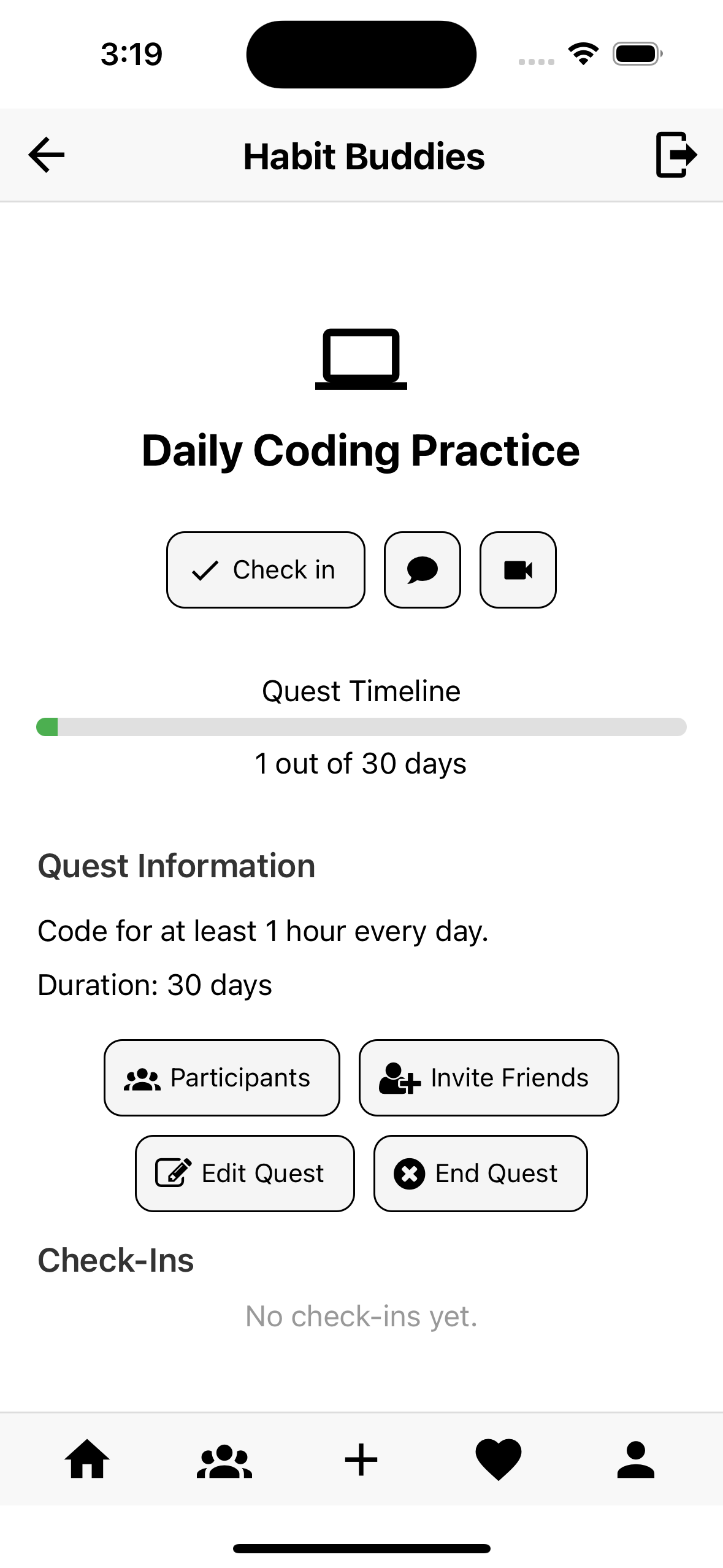Screen dimensions: 723x1568
Task: Tap the plus icon to add quest
Action: point(361,1459)
